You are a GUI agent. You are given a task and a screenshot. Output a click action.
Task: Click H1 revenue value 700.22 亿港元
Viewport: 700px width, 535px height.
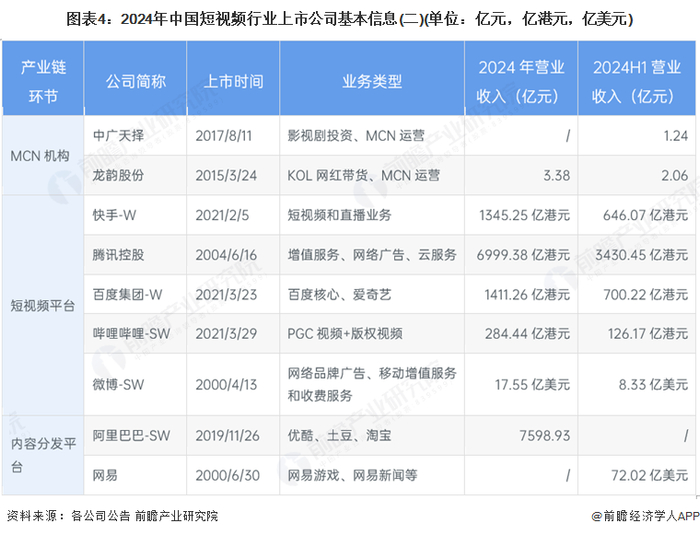tap(646, 294)
